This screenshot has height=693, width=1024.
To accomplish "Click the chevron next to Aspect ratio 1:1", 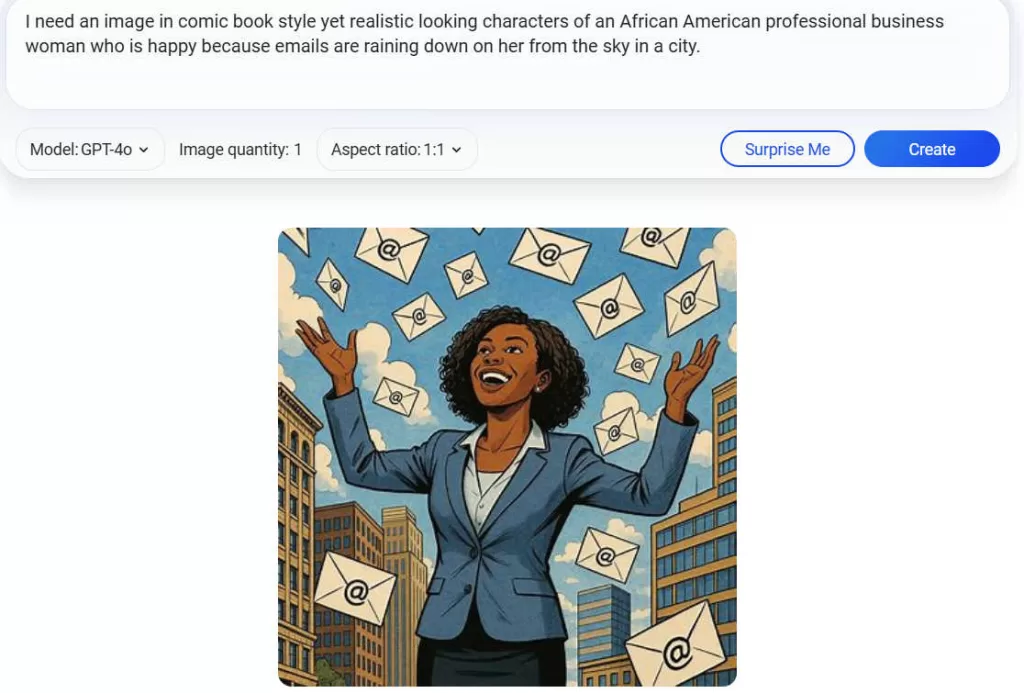I will pyautogui.click(x=456, y=150).
